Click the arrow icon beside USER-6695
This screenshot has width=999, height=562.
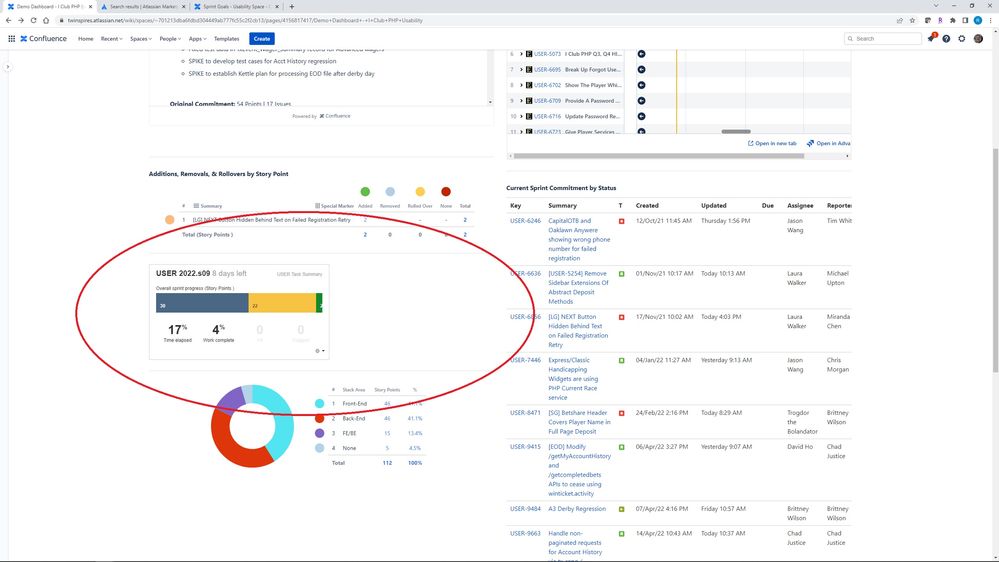pyautogui.click(x=642, y=69)
